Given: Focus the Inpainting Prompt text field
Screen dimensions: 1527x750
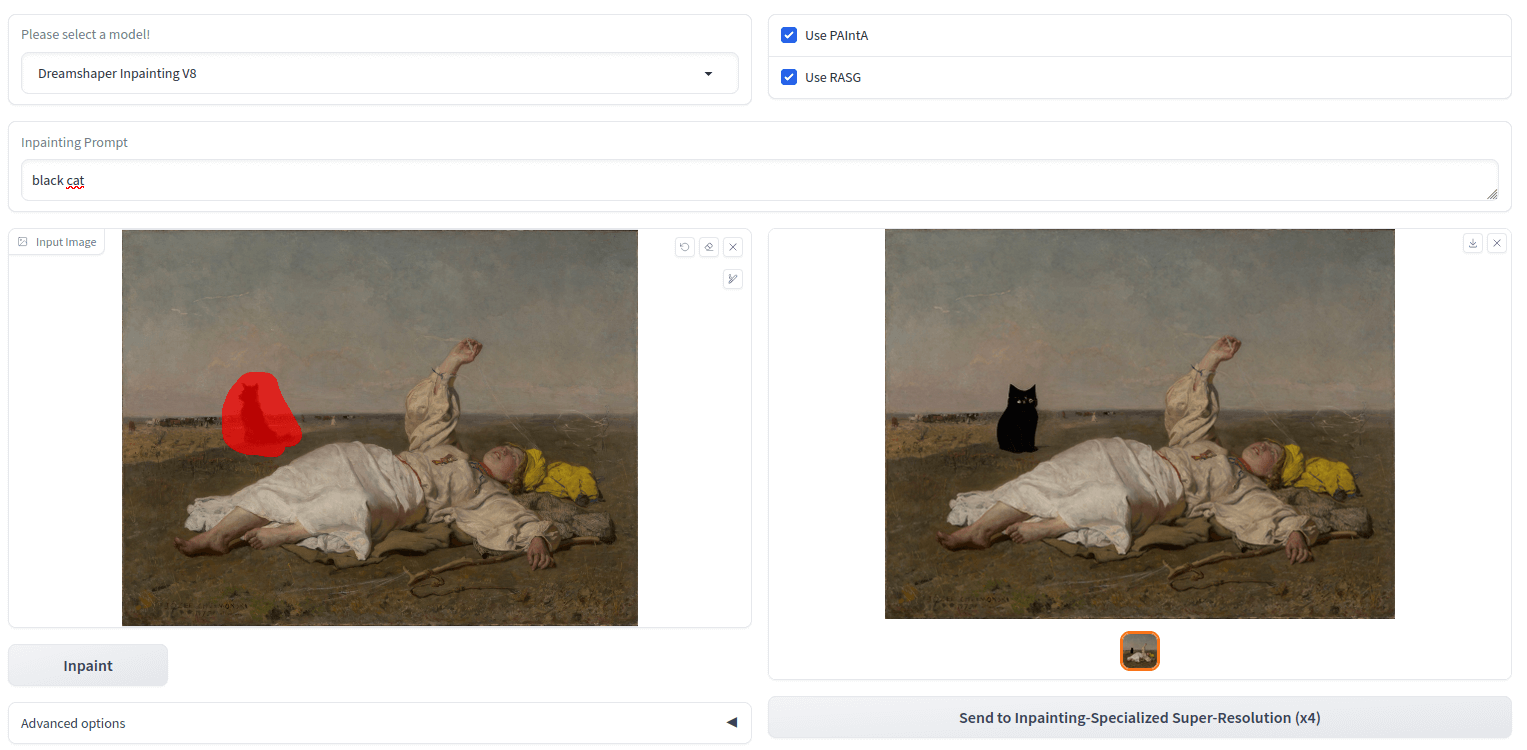Looking at the screenshot, I should (760, 180).
